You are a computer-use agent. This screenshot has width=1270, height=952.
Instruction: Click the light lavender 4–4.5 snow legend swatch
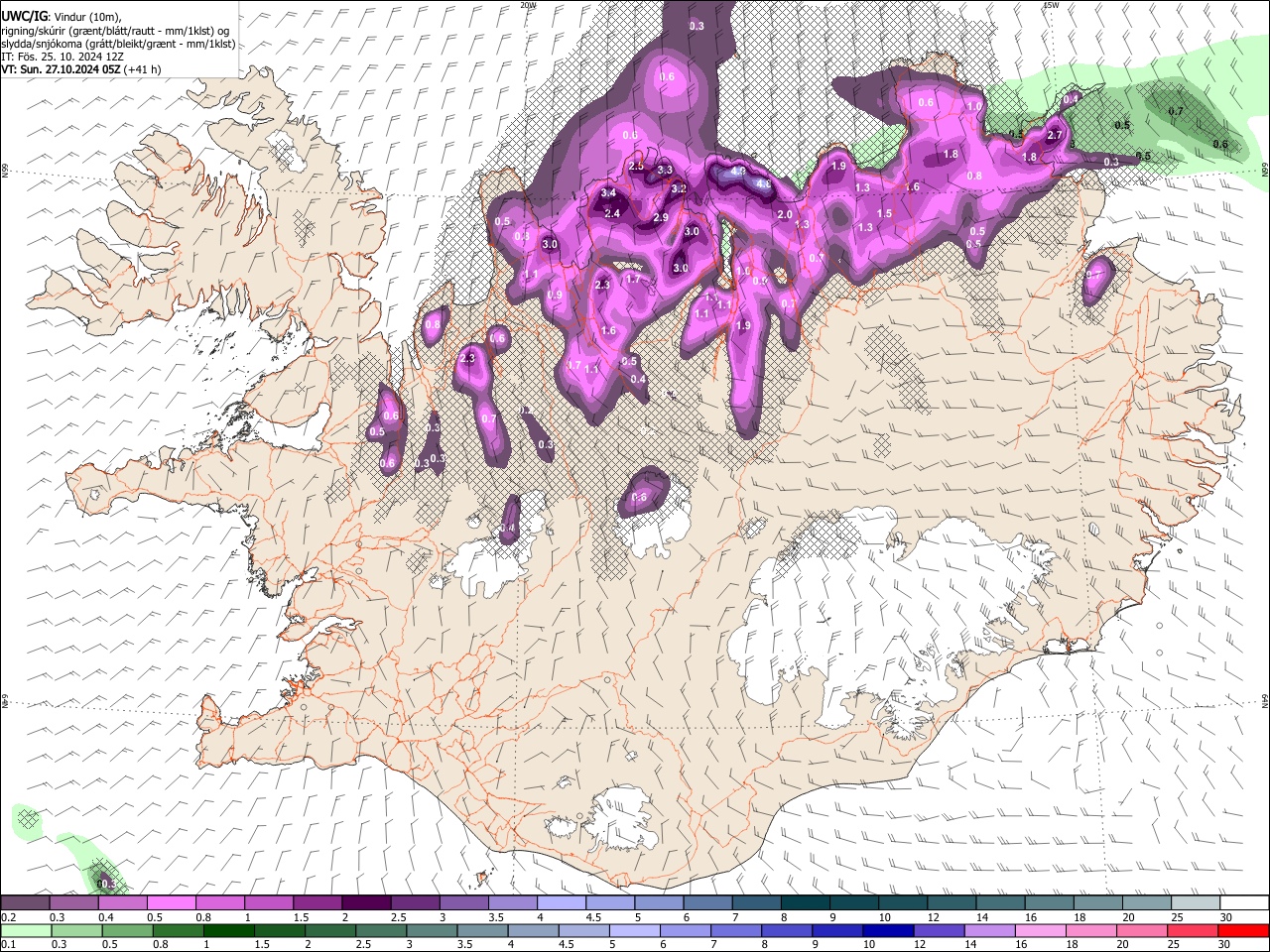(x=562, y=903)
